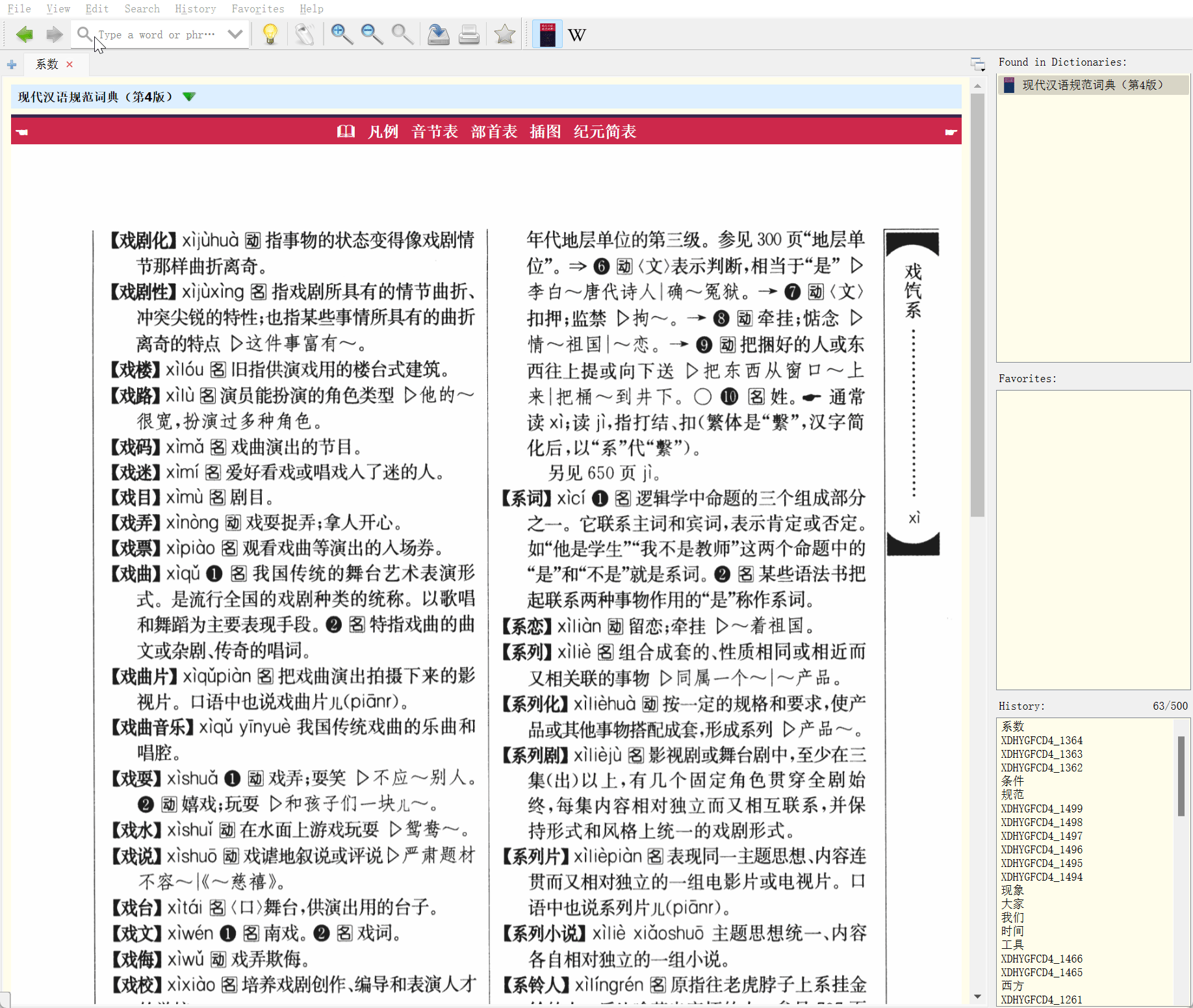
Task: Select the 系数 tab
Action: pyautogui.click(x=47, y=64)
